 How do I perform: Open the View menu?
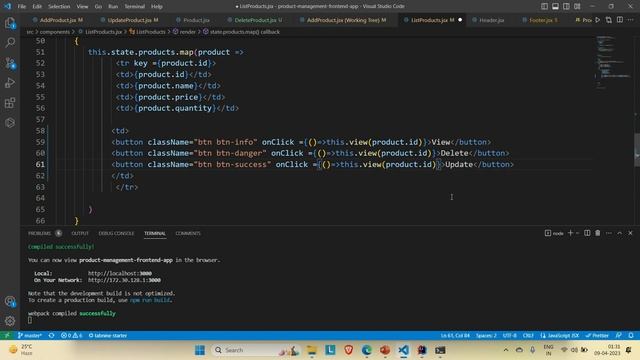pos(82,7)
